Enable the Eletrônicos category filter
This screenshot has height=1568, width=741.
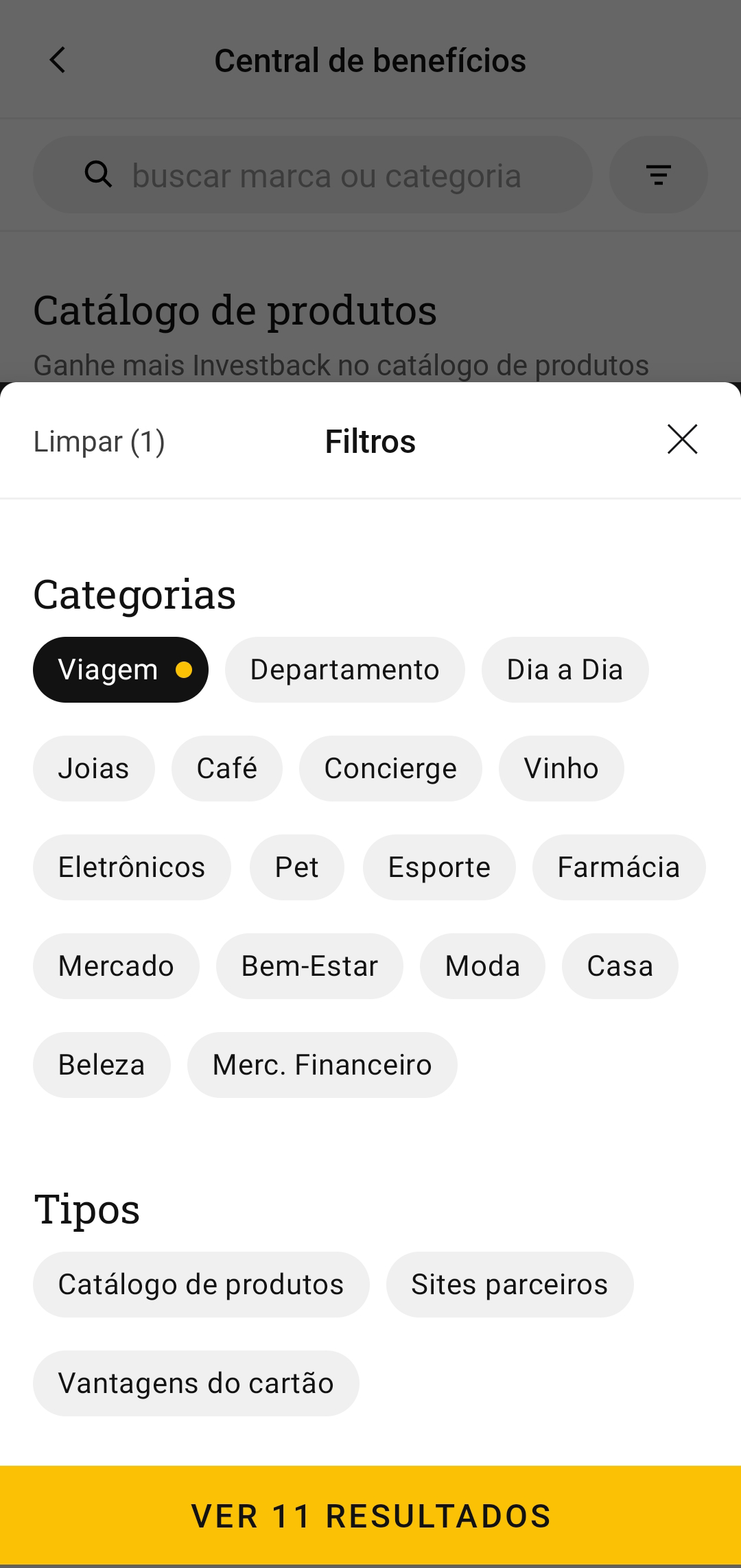click(x=132, y=867)
